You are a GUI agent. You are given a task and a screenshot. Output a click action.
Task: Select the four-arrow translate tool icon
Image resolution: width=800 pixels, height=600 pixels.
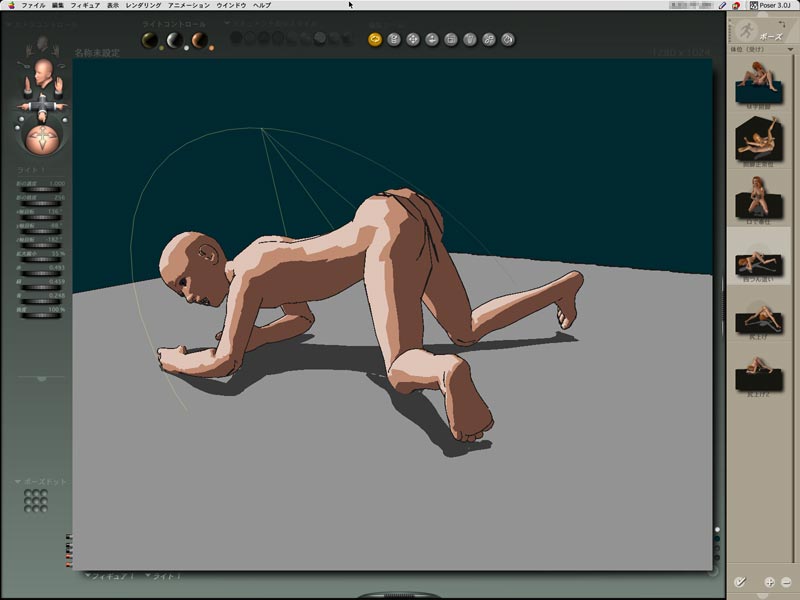413,40
